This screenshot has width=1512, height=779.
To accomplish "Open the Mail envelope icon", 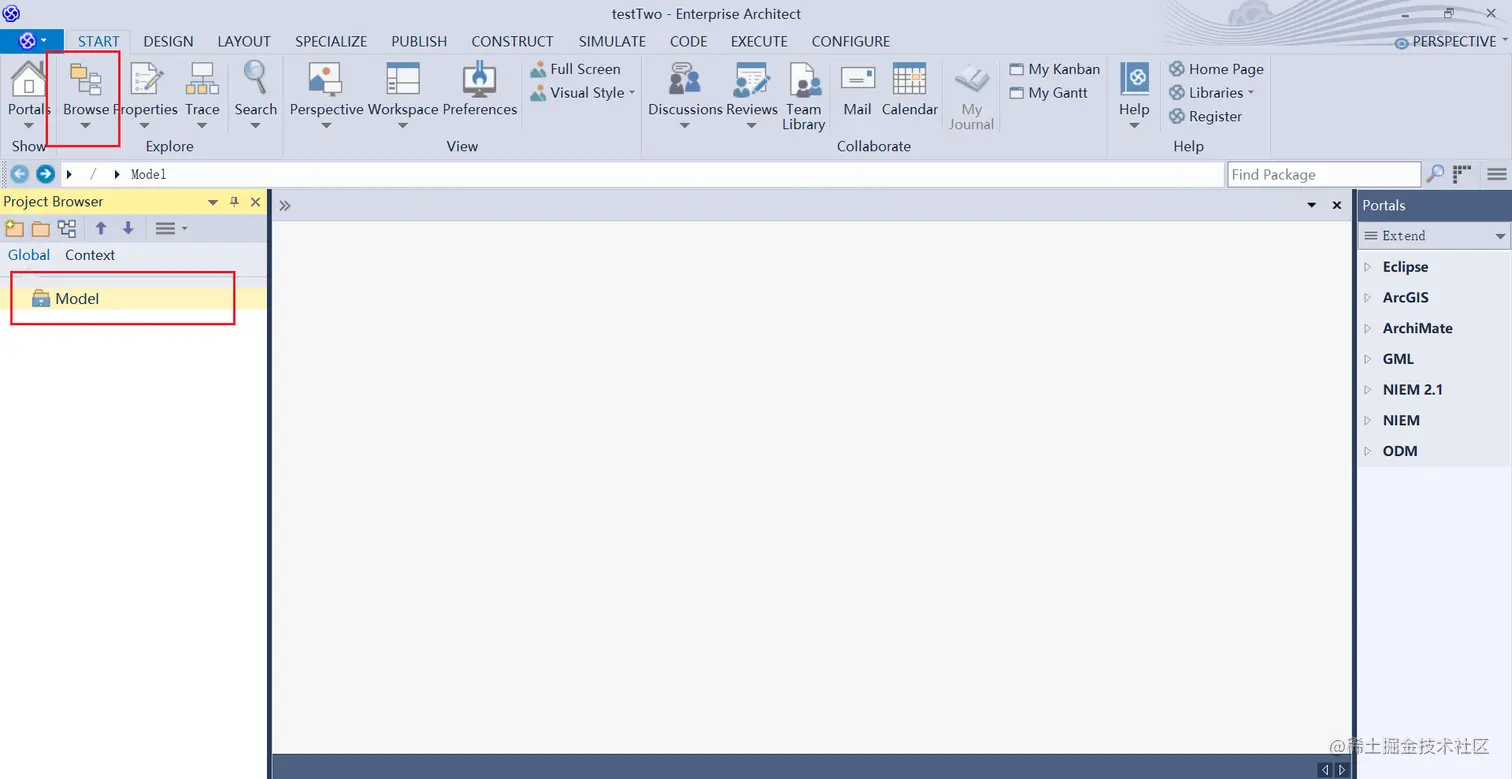I will point(857,80).
